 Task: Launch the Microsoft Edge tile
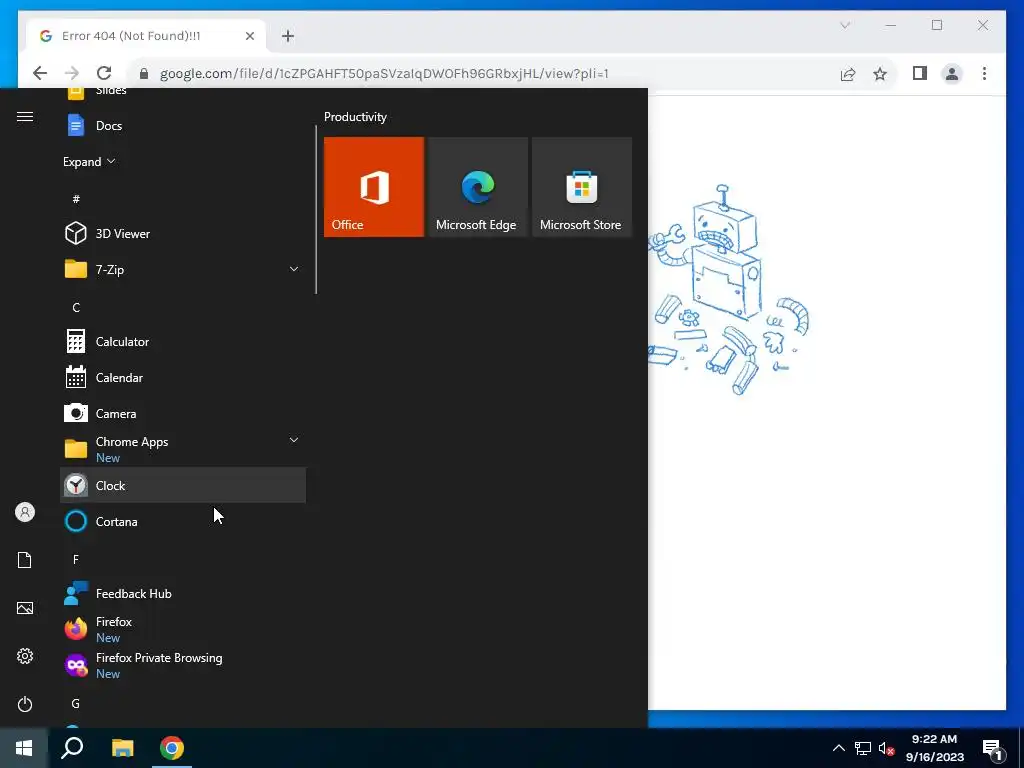[x=477, y=187]
